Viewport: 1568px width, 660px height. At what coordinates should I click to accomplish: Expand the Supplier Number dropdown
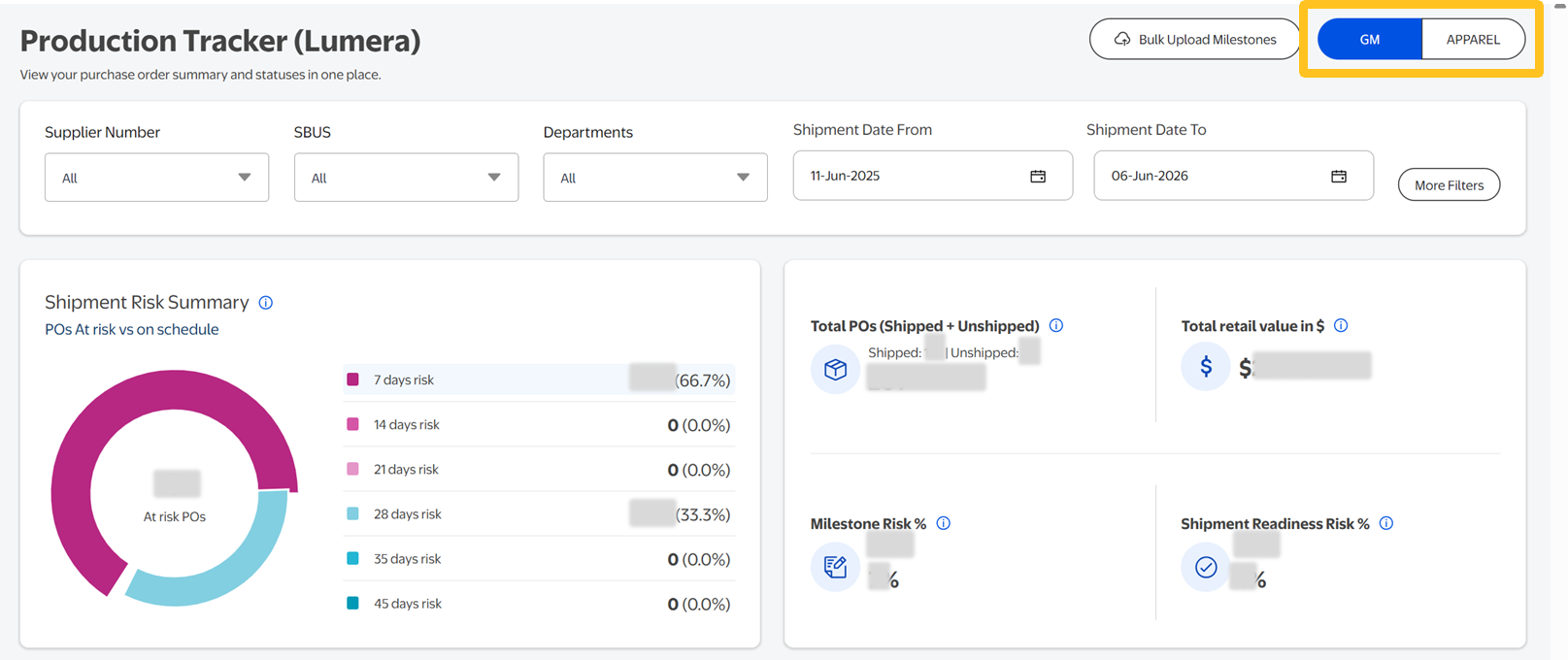(156, 178)
